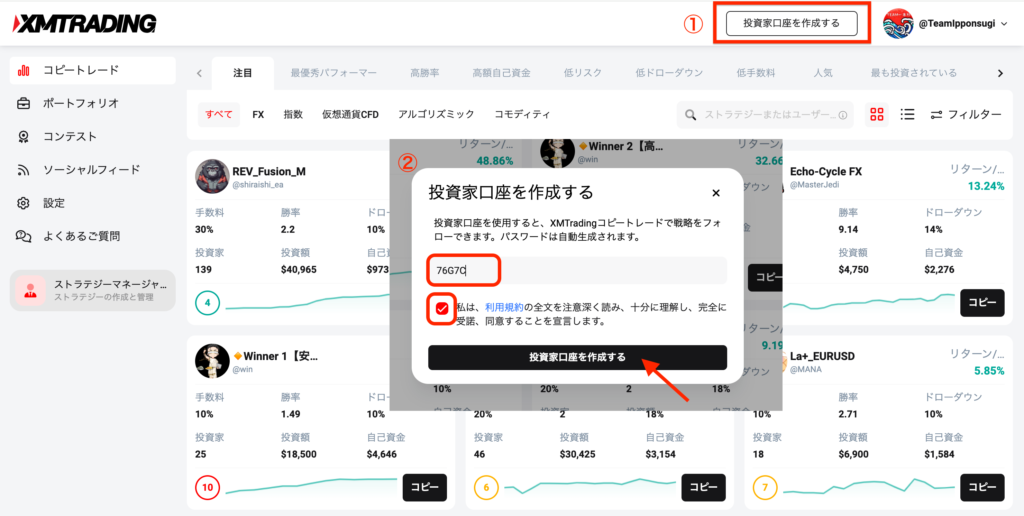Viewport: 1024px width, 516px height.
Task: Filter by Commodities (コモディティ) category
Action: [x=522, y=114]
